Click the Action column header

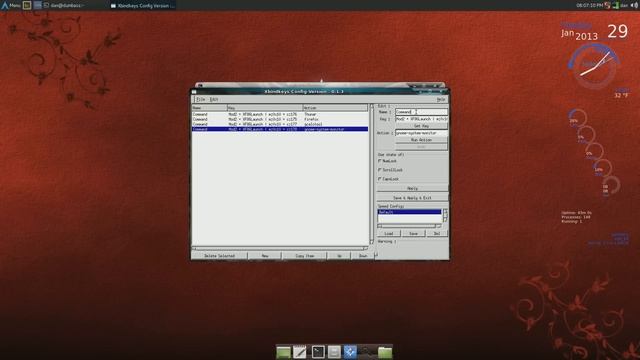[335, 108]
